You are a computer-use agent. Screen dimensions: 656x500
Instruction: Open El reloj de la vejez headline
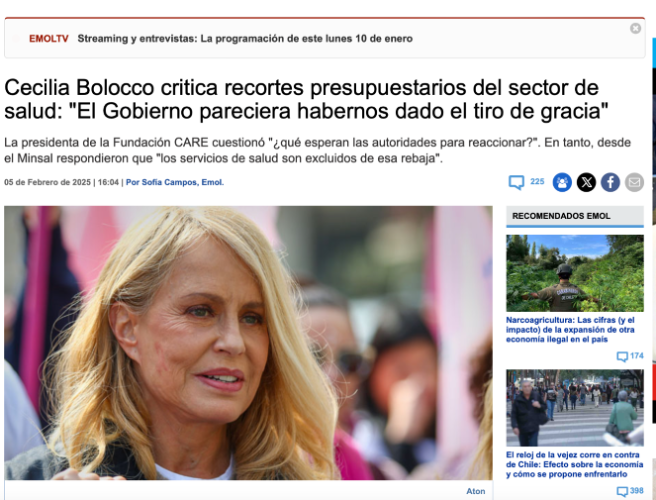tap(574, 464)
